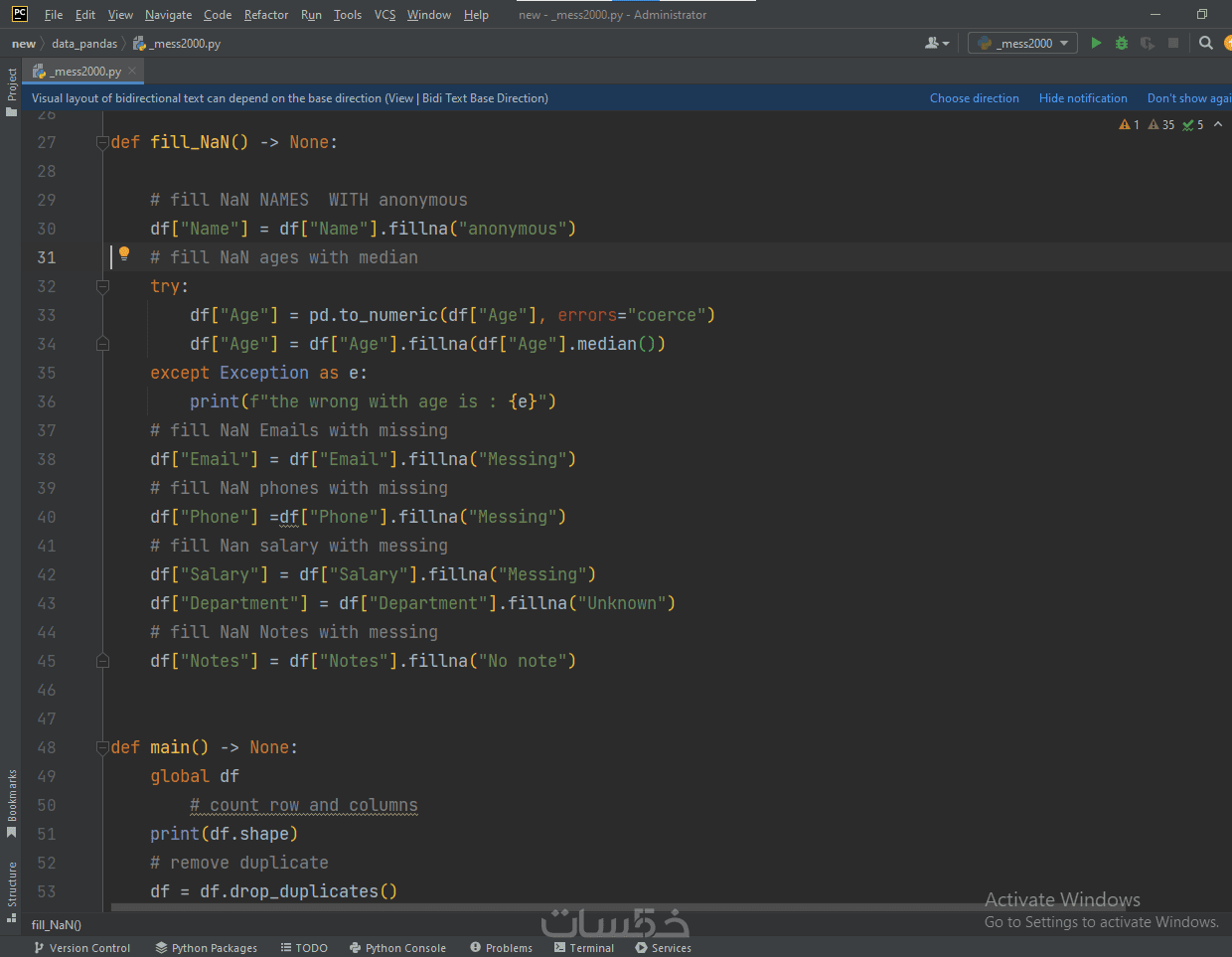The width and height of the screenshot is (1232, 957).
Task: Collapse the try block fold marker
Action: click(102, 286)
